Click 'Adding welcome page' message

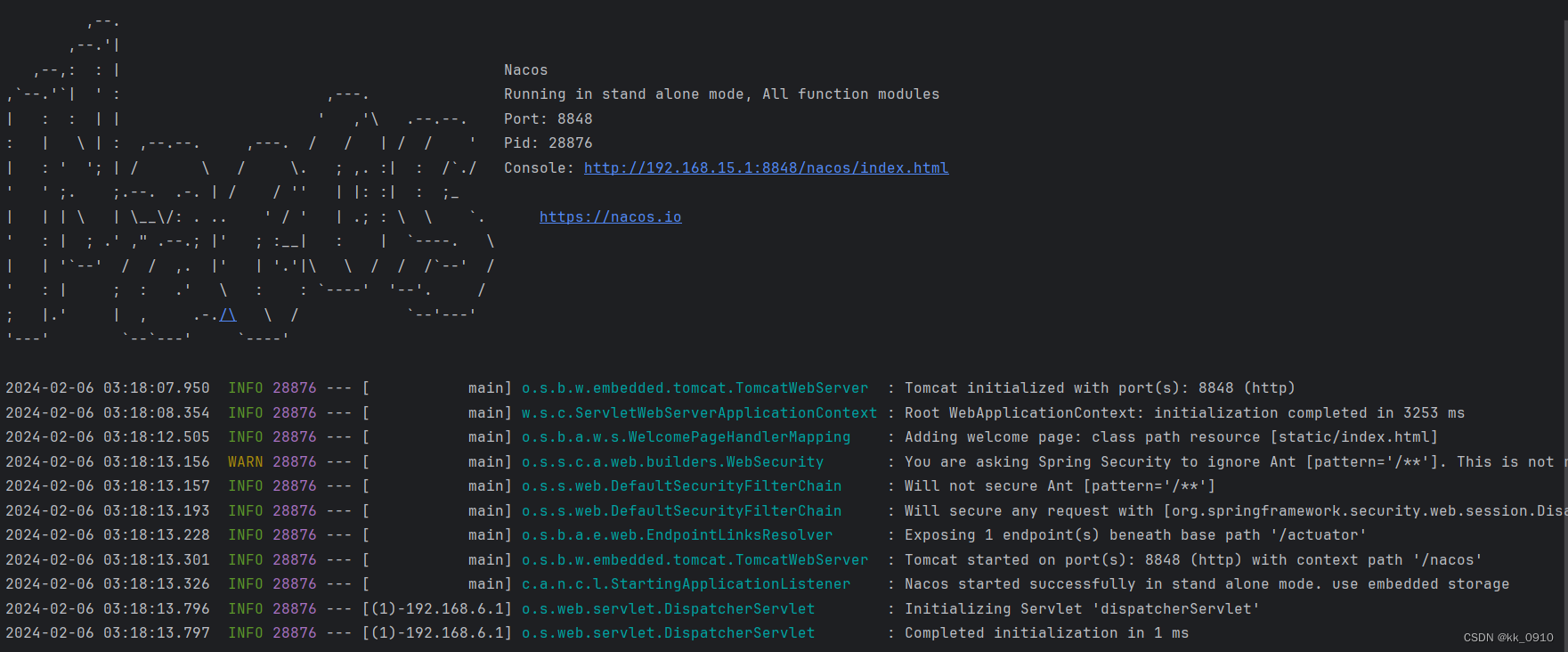coord(1172,437)
